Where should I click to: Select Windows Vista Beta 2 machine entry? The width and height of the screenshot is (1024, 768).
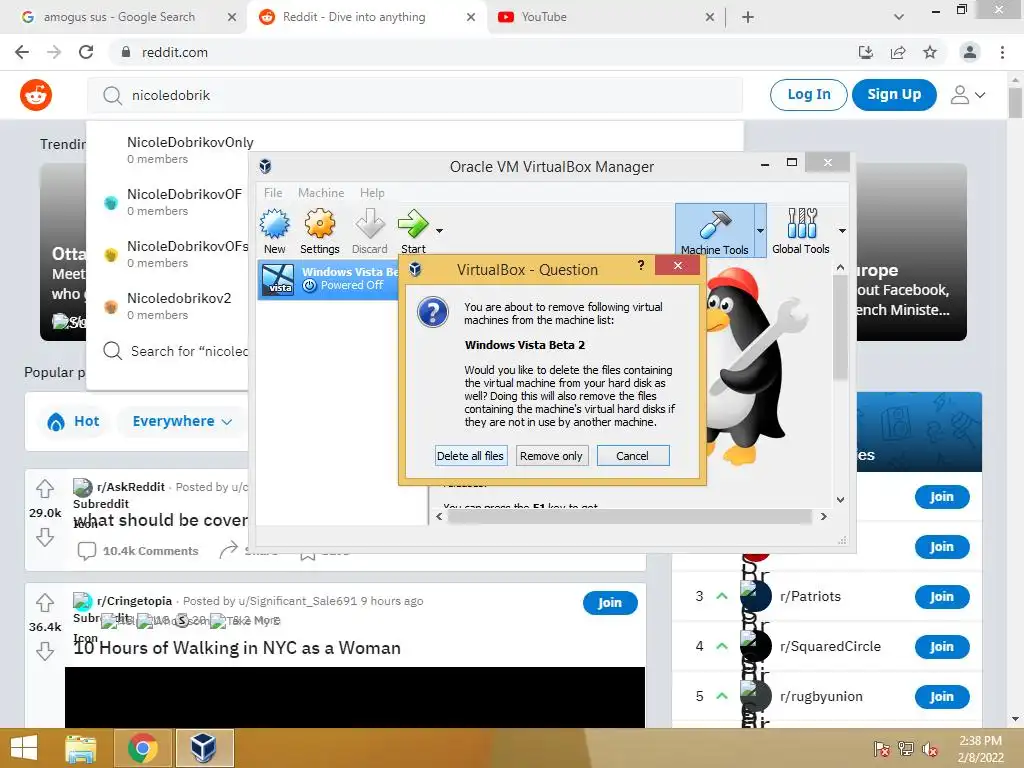(328, 279)
